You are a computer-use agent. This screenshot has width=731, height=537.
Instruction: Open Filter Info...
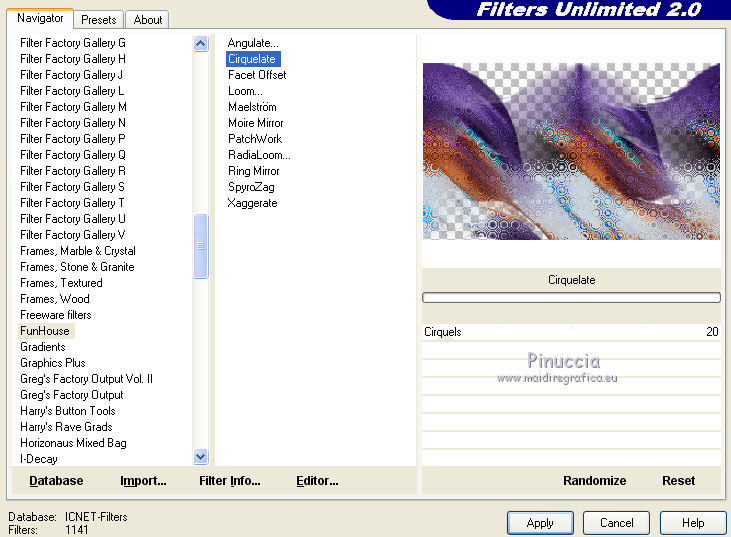(x=230, y=481)
